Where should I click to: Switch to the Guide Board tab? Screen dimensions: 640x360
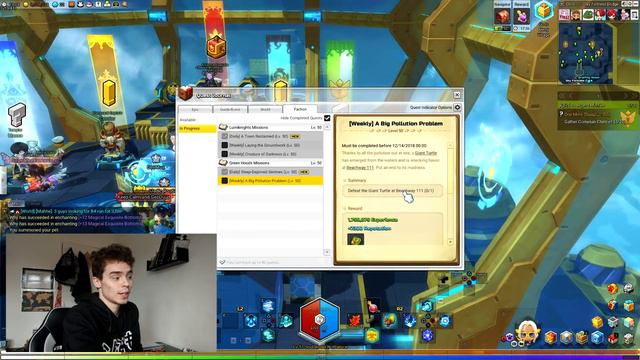click(x=230, y=109)
